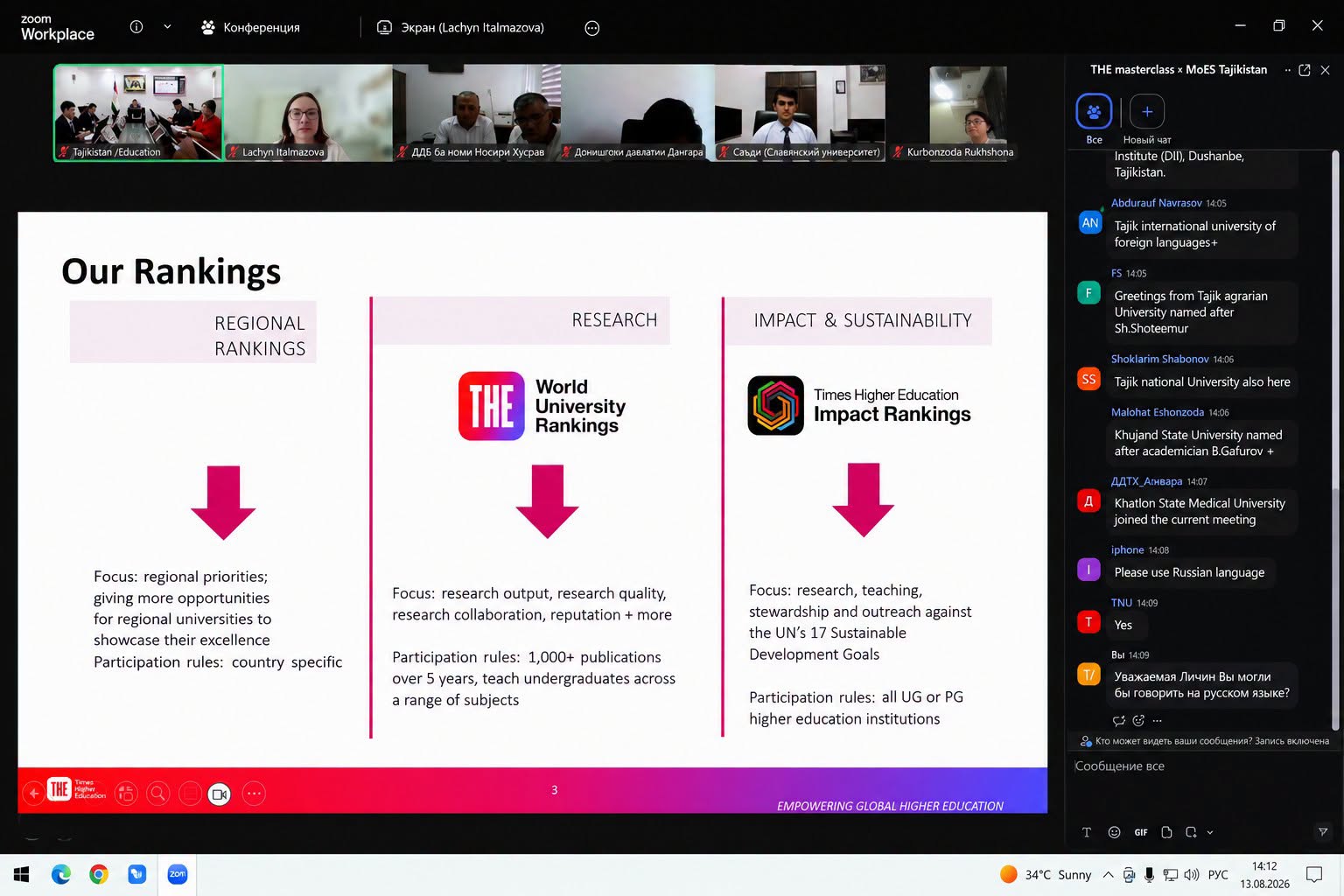1344x896 pixels.
Task: Launch Google Chrome from the taskbar
Action: coord(99,874)
